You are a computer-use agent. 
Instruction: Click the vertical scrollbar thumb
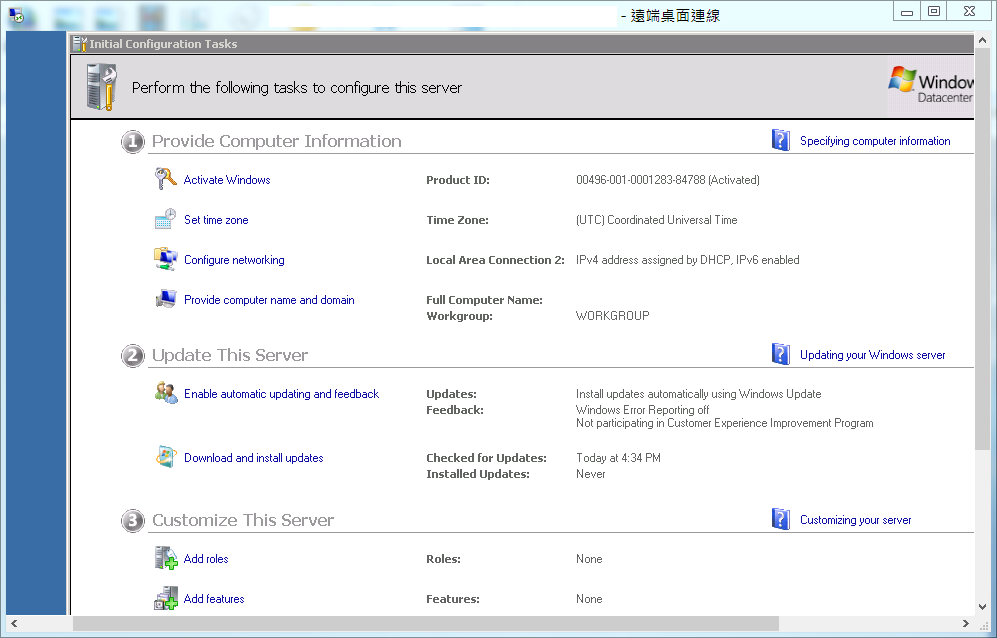pyautogui.click(x=982, y=250)
